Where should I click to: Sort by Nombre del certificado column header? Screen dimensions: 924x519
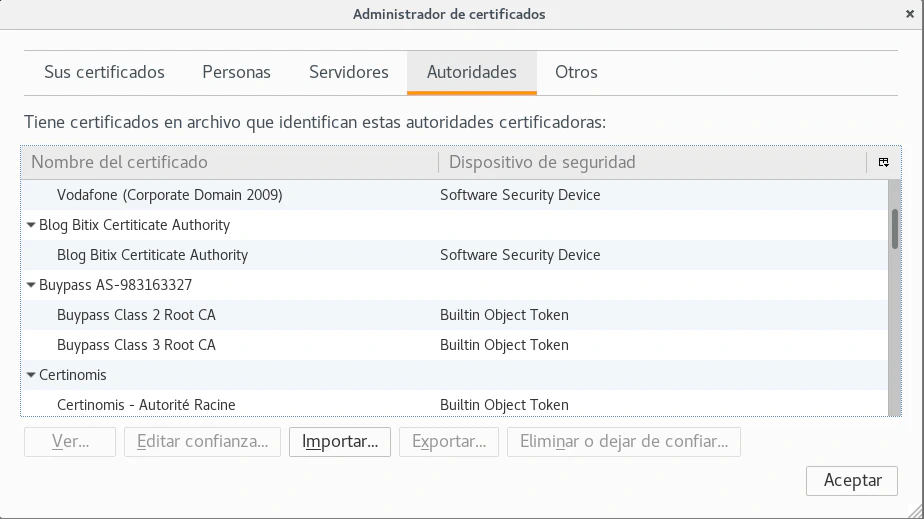pos(229,162)
